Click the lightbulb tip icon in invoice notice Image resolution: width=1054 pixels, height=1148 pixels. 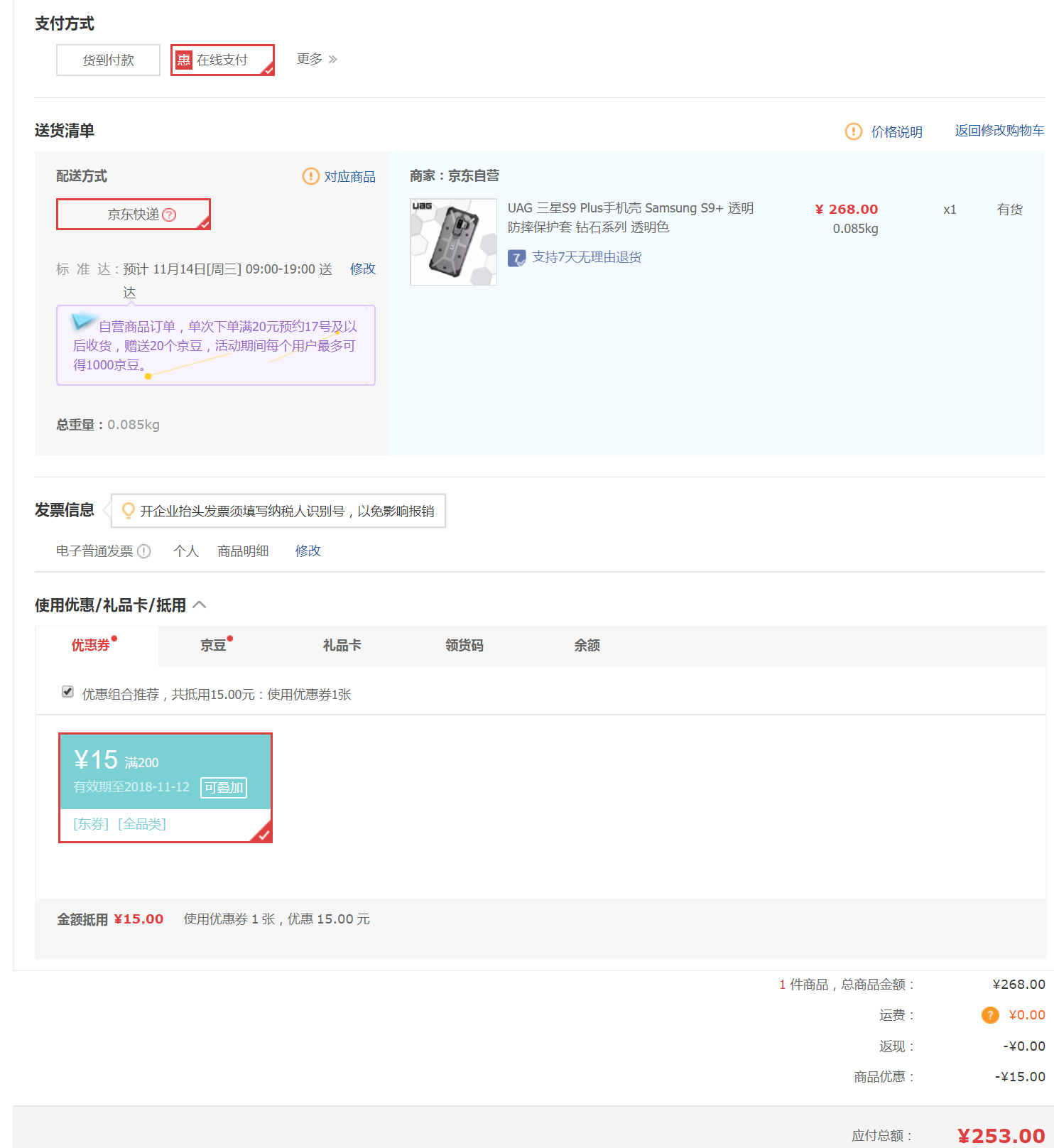tap(129, 511)
